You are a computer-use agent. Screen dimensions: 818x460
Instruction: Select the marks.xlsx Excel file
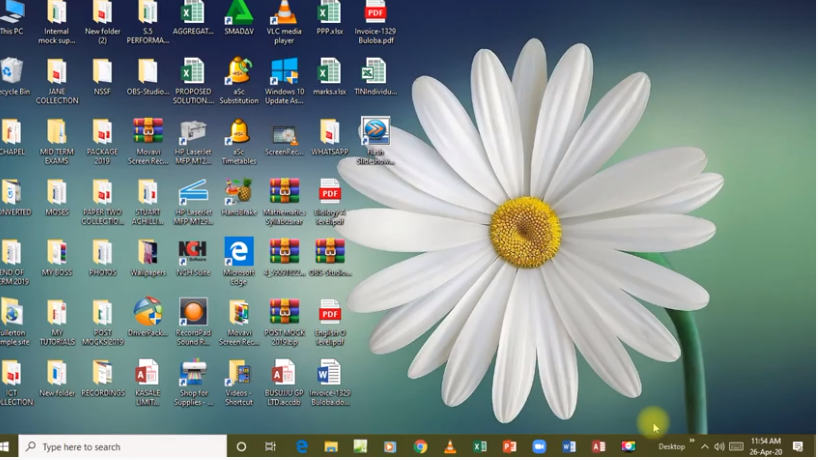330,73
